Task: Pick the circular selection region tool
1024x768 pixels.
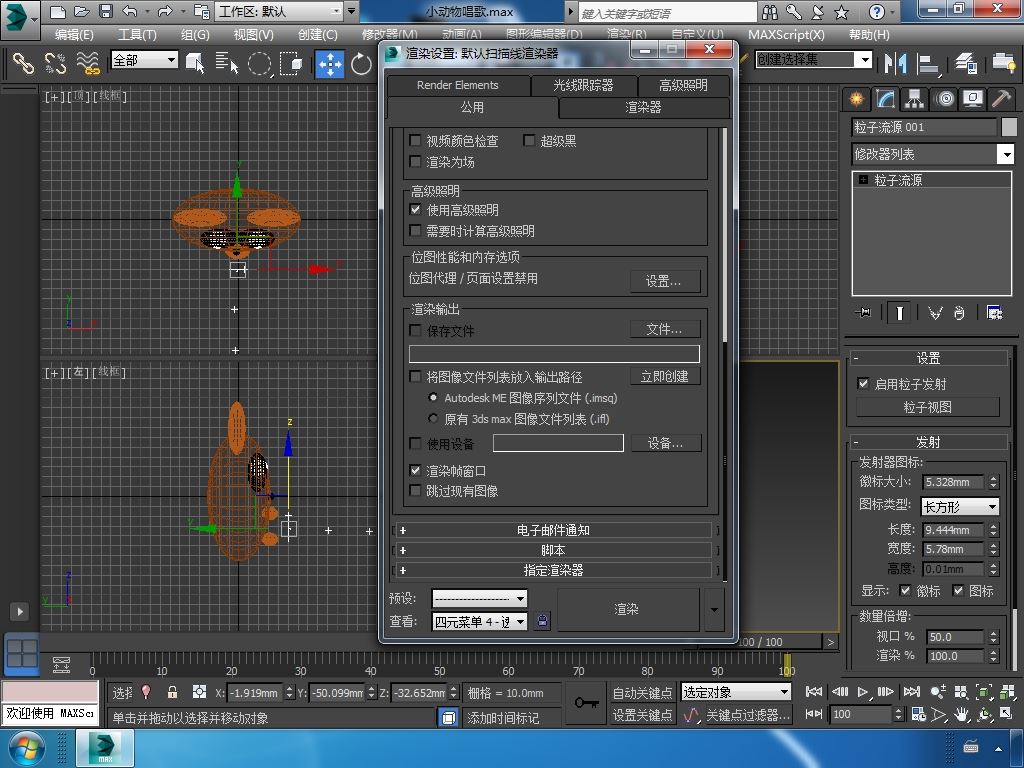Action: click(x=259, y=63)
